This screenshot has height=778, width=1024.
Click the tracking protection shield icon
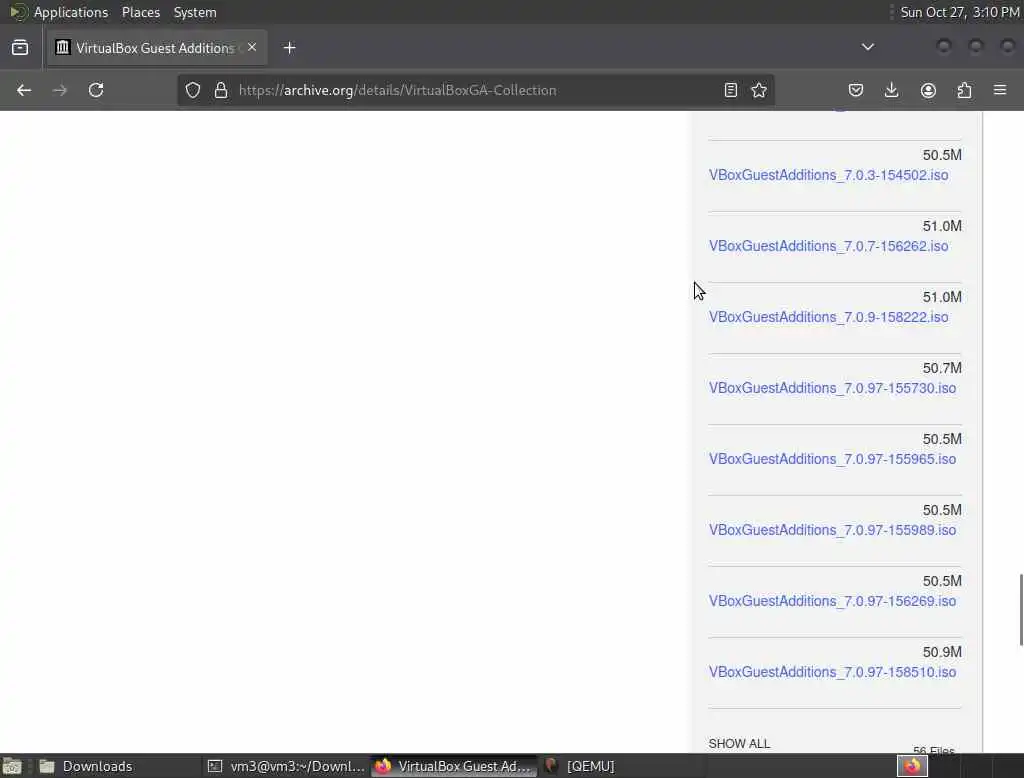tap(193, 90)
